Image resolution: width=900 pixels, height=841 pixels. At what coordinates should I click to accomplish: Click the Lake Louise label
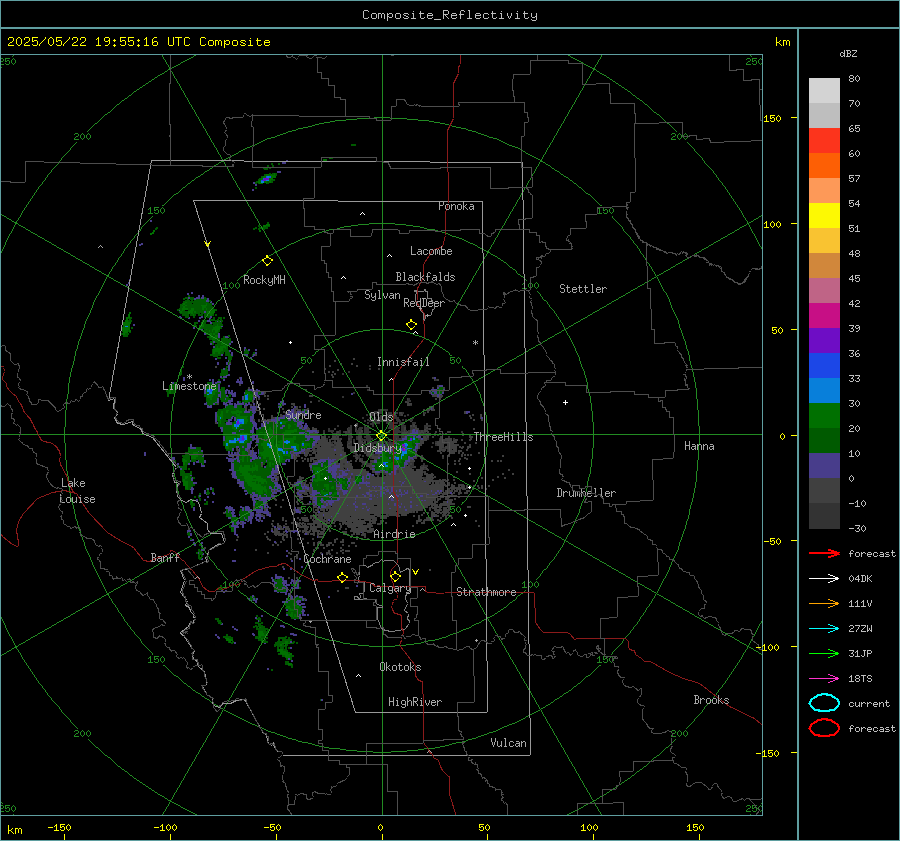point(78,491)
